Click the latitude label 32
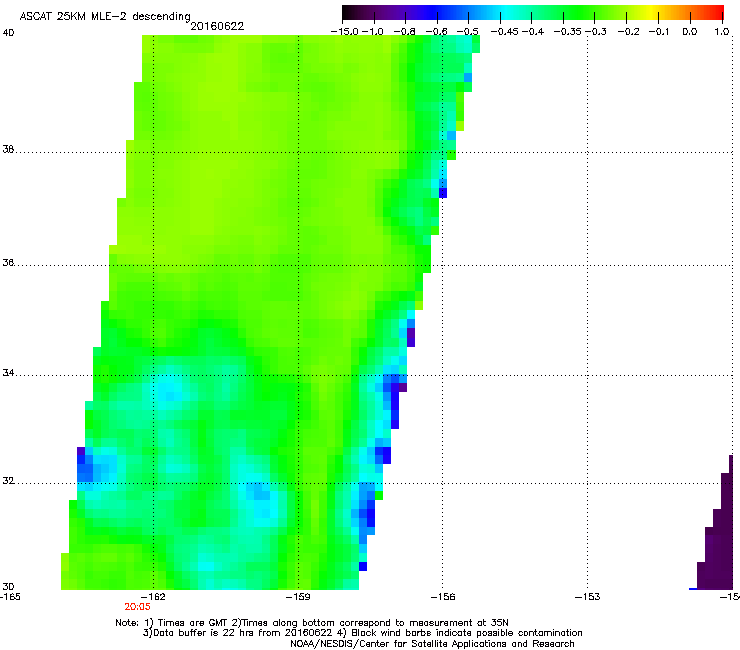The height and width of the screenshot is (650, 740). [8, 481]
